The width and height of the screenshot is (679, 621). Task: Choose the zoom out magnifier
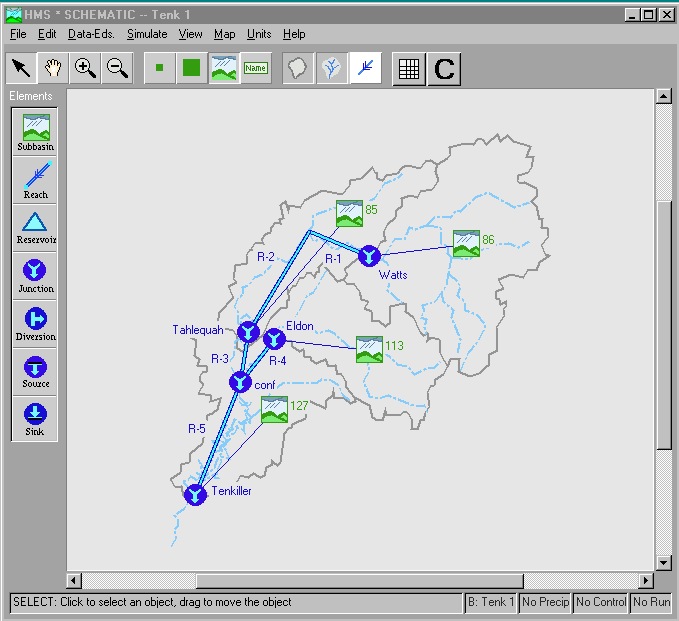click(117, 68)
